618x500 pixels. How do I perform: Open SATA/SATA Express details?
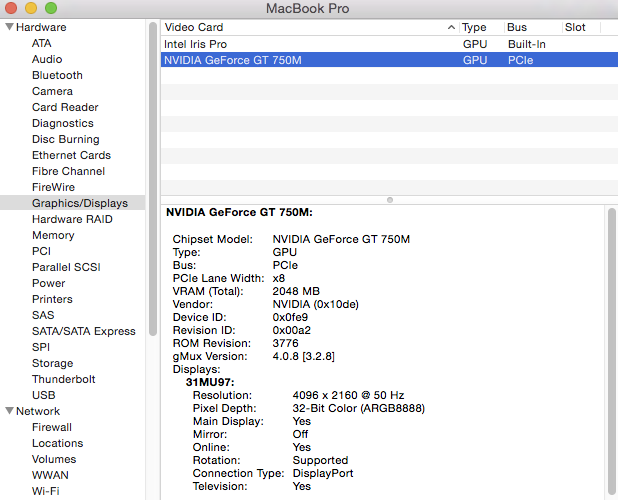click(84, 331)
